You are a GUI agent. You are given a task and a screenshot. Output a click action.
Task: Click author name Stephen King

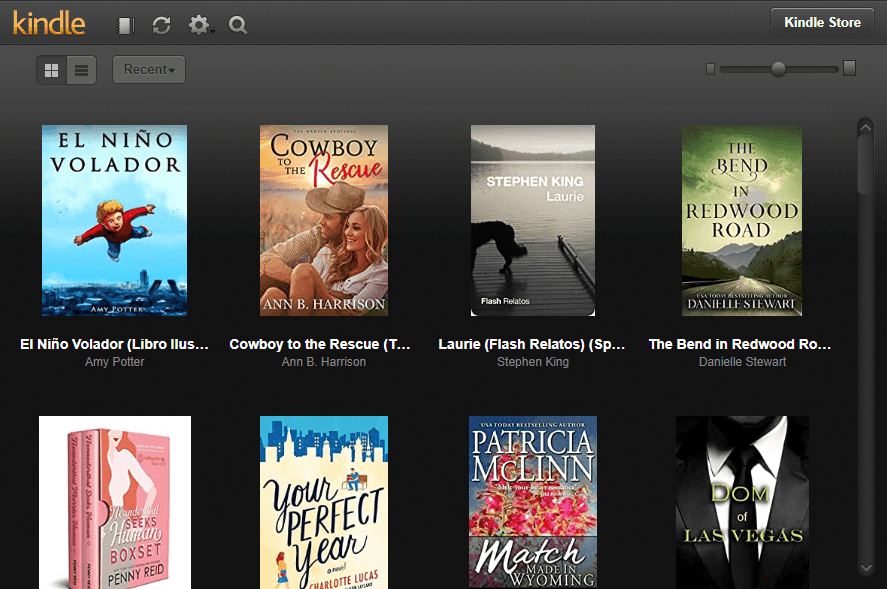pyautogui.click(x=533, y=362)
